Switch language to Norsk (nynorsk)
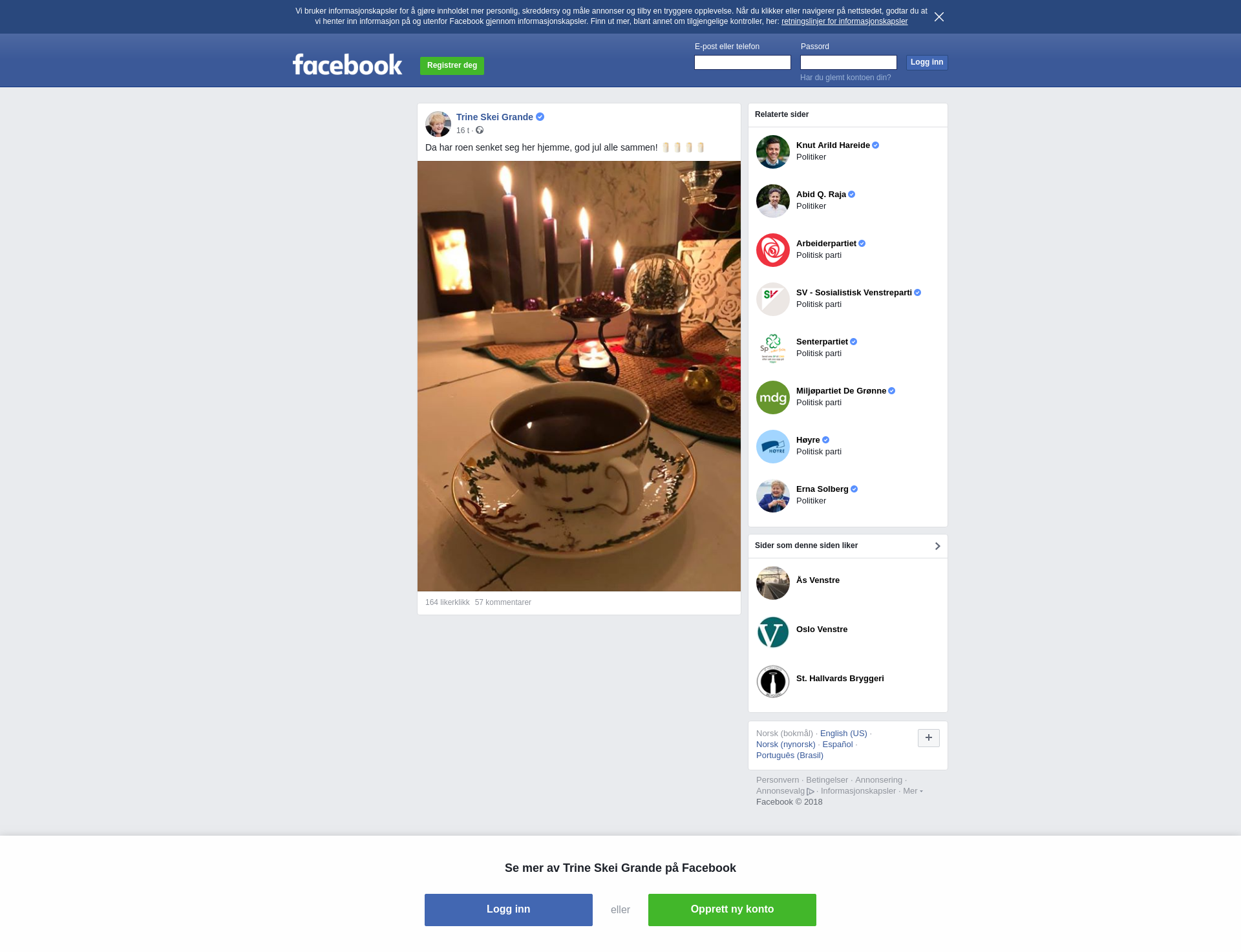 click(785, 745)
